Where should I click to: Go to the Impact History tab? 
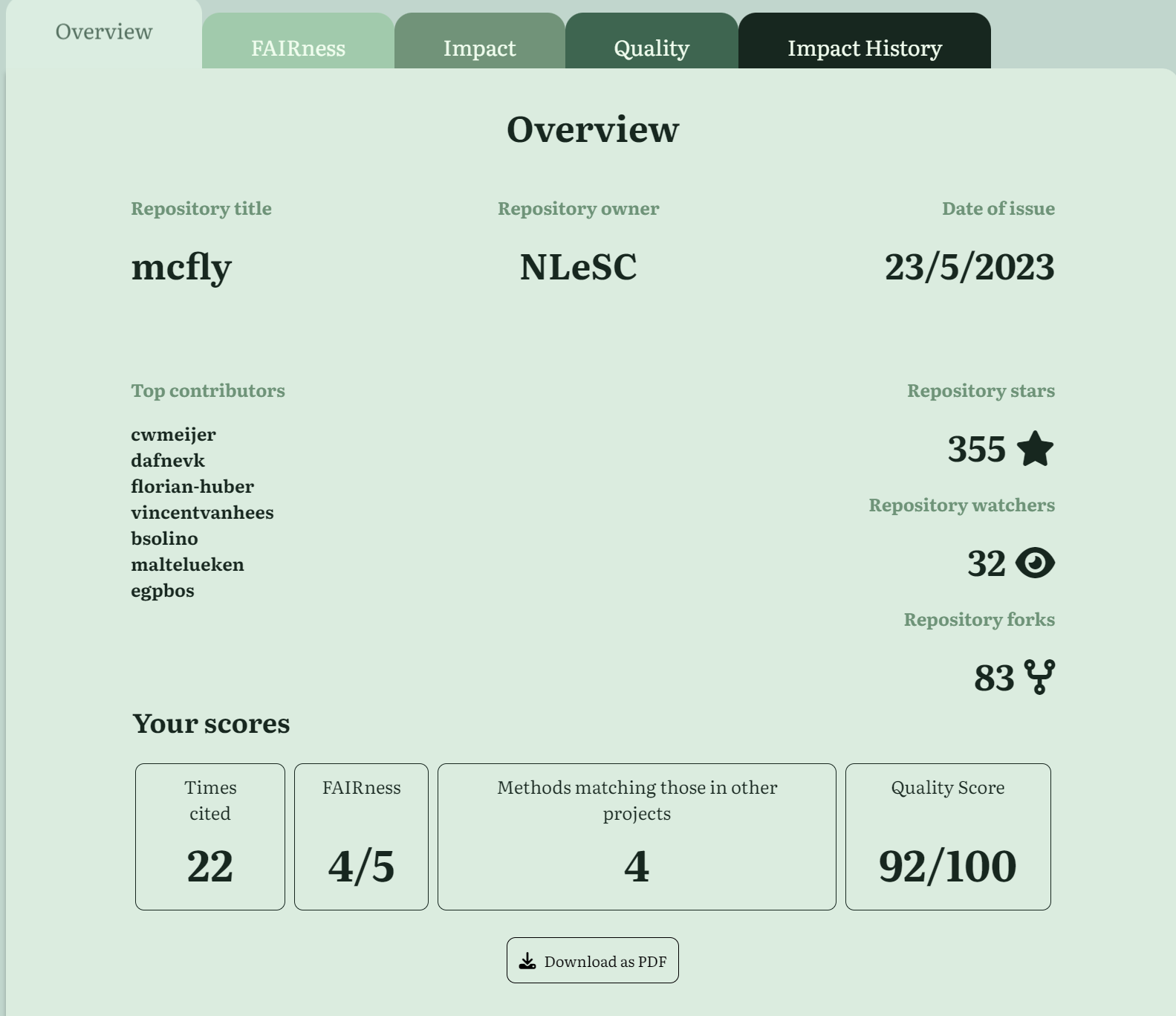[x=864, y=48]
